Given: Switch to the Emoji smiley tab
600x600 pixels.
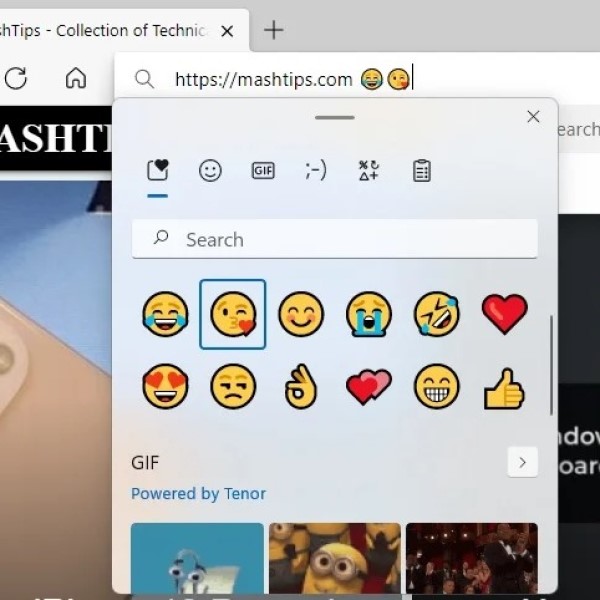Looking at the screenshot, I should click(210, 171).
